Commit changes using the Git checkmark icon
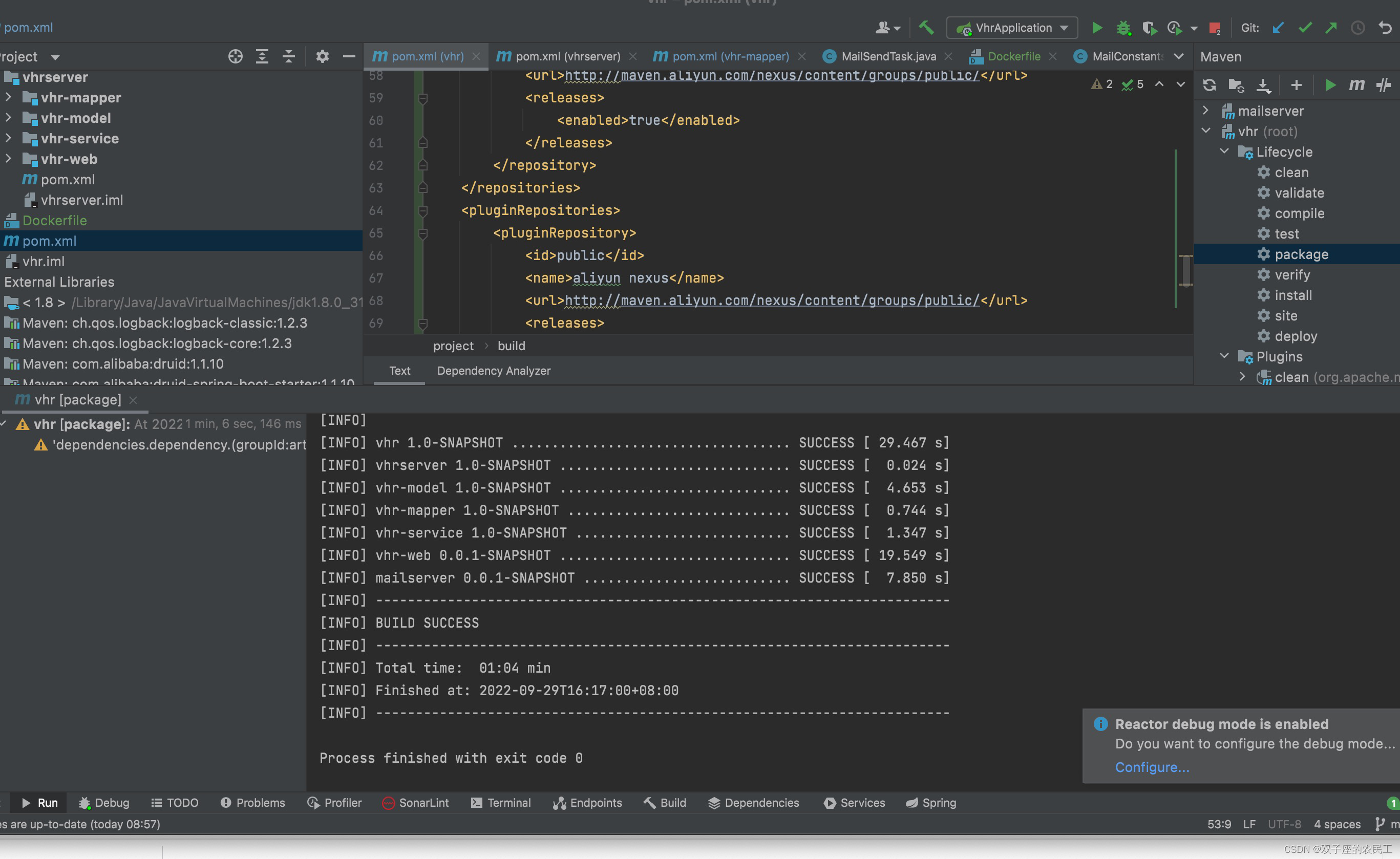The image size is (1400, 859). click(1305, 27)
